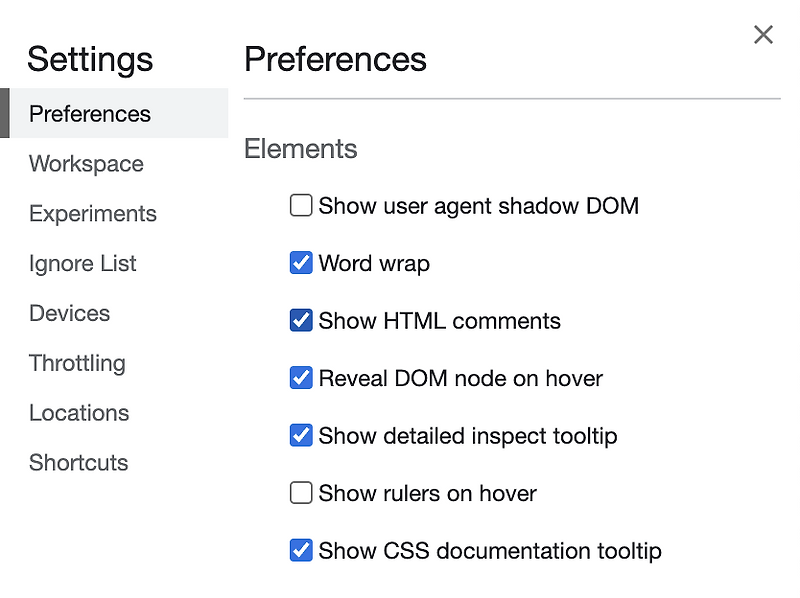The width and height of the screenshot is (800, 598).
Task: Open the Throttling settings tab
Action: click(77, 363)
